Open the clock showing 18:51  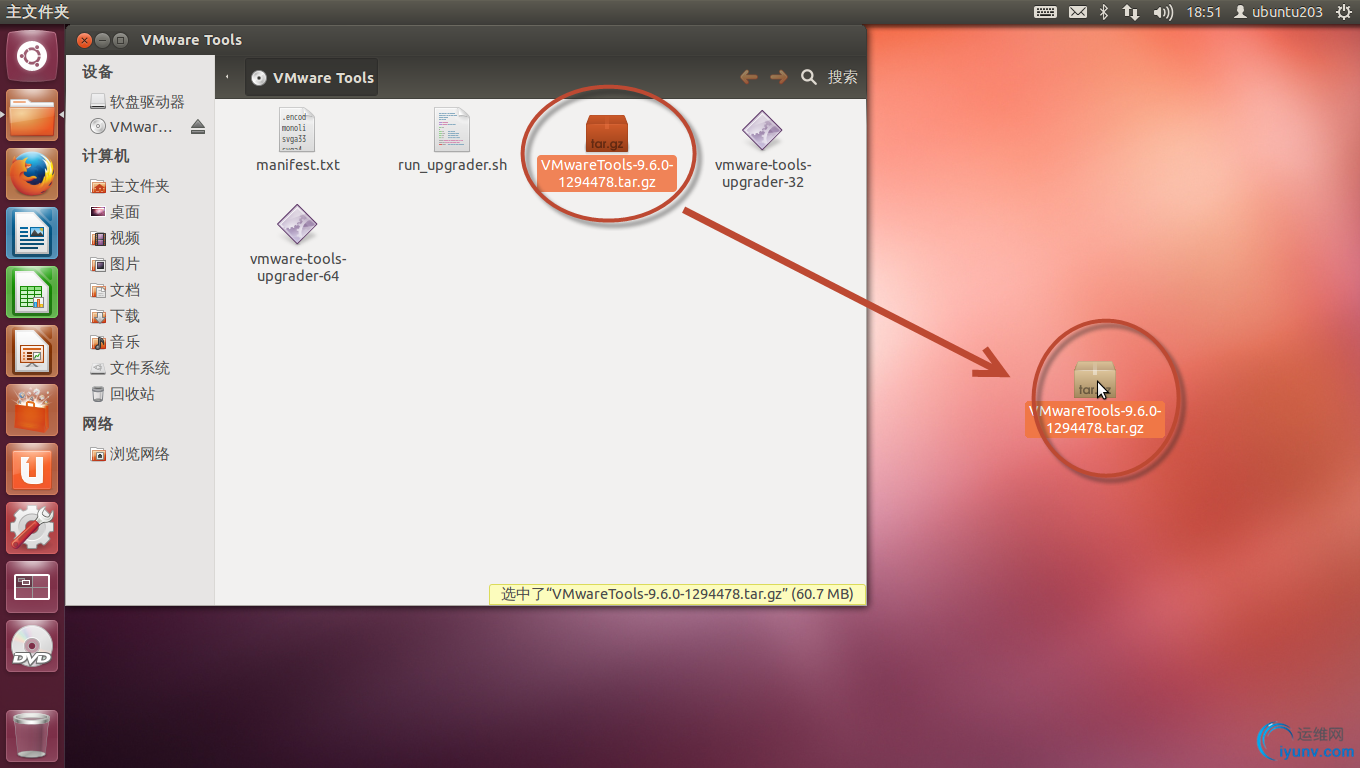(1204, 12)
